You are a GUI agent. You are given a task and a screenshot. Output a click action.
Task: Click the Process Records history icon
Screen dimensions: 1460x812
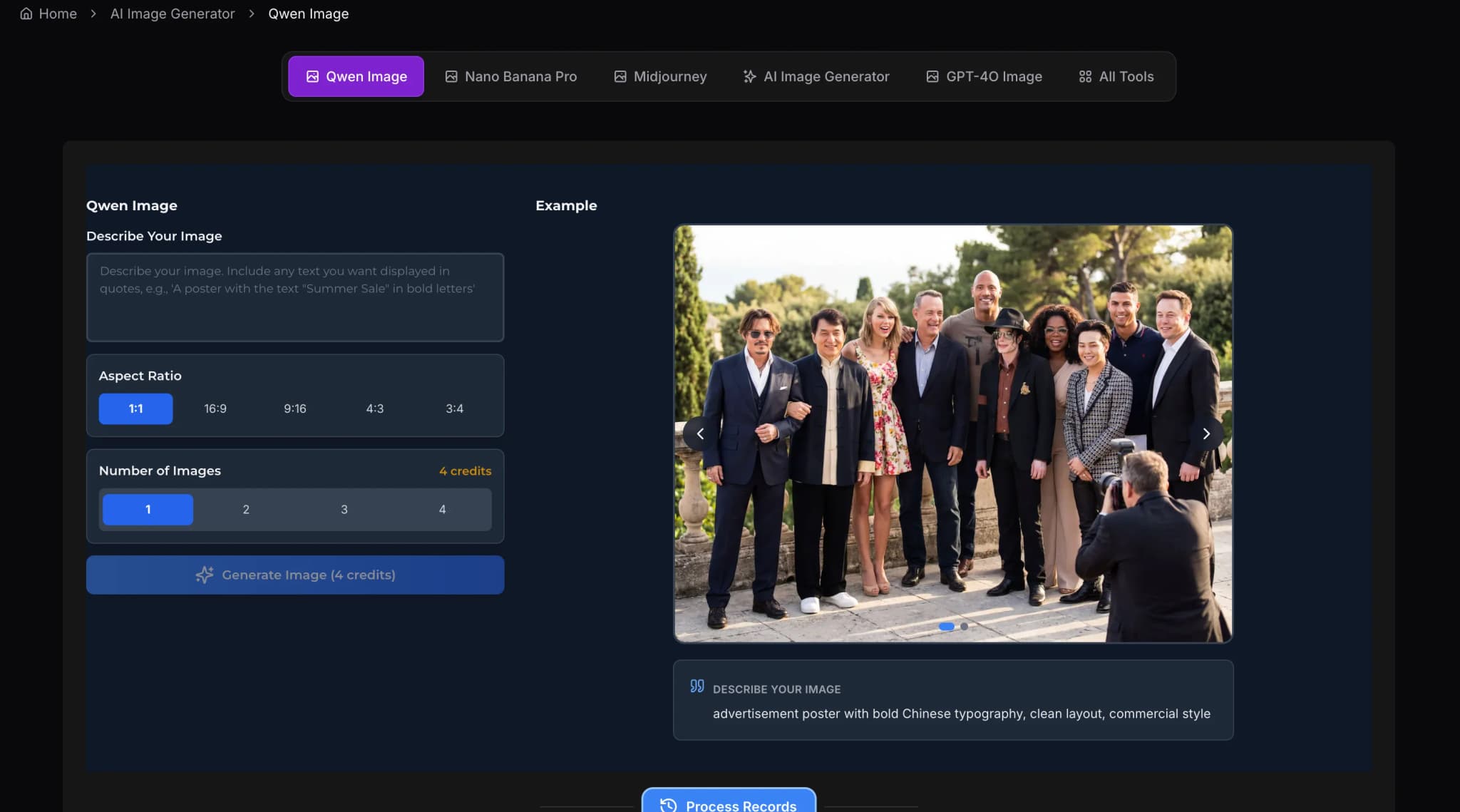[x=668, y=805]
